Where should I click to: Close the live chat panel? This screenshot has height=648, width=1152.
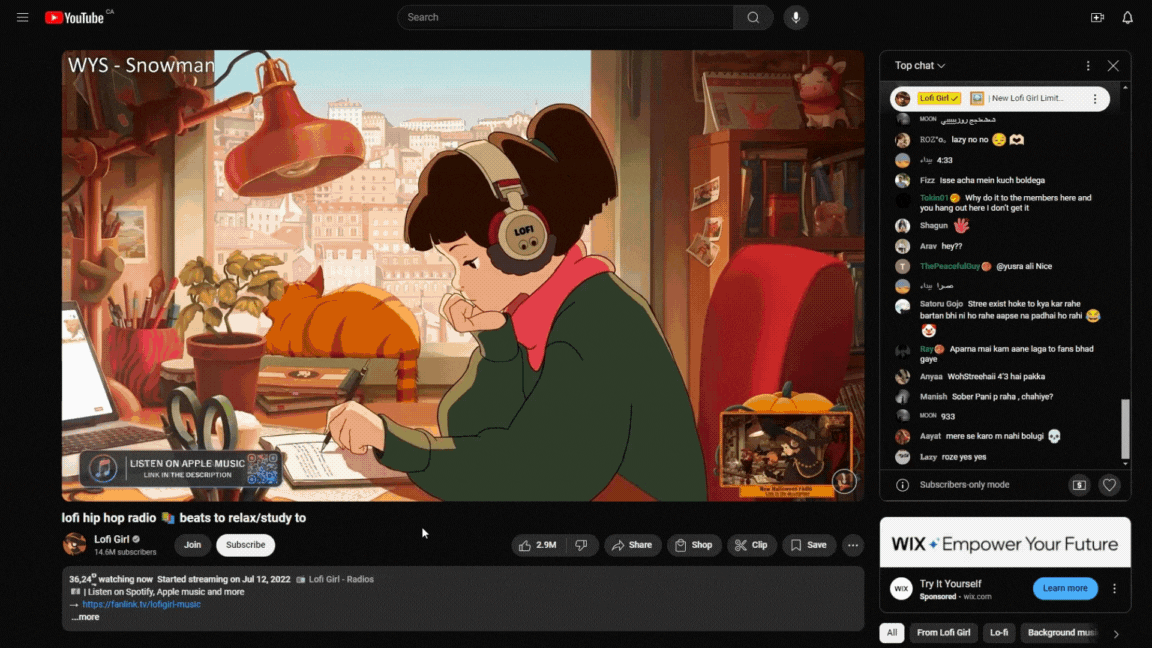coord(1113,65)
